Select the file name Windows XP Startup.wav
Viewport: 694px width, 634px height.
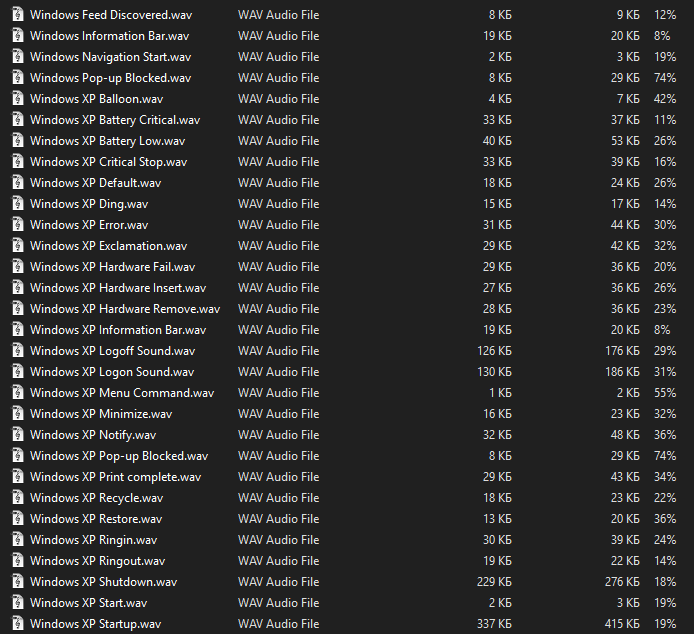[96, 624]
